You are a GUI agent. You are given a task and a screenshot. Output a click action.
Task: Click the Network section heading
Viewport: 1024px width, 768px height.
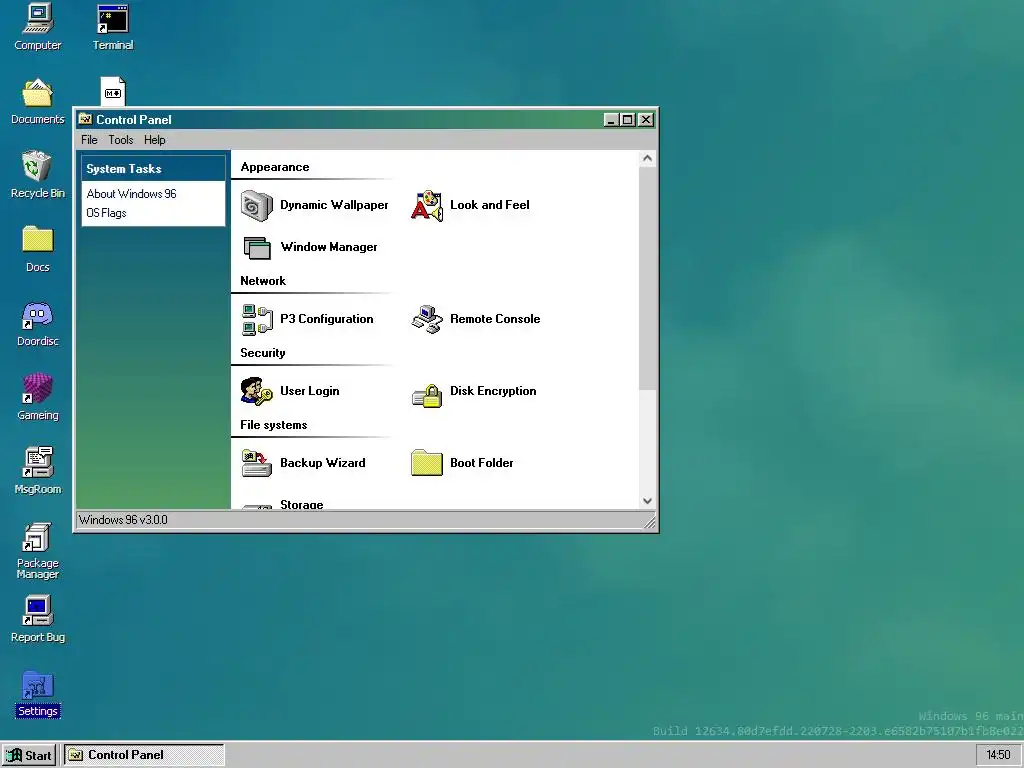[x=263, y=281]
